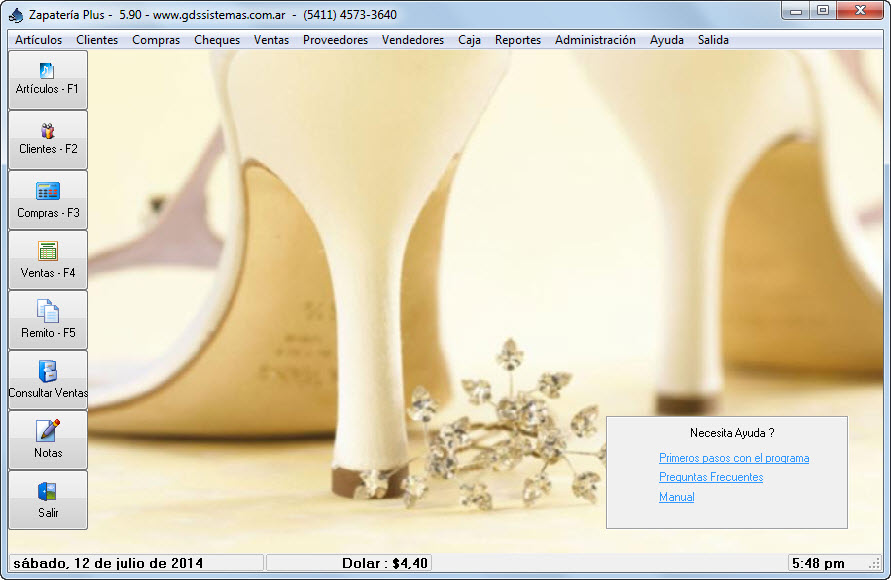Open the Notas sidebar button
This screenshot has height=580, width=891.
(x=48, y=440)
